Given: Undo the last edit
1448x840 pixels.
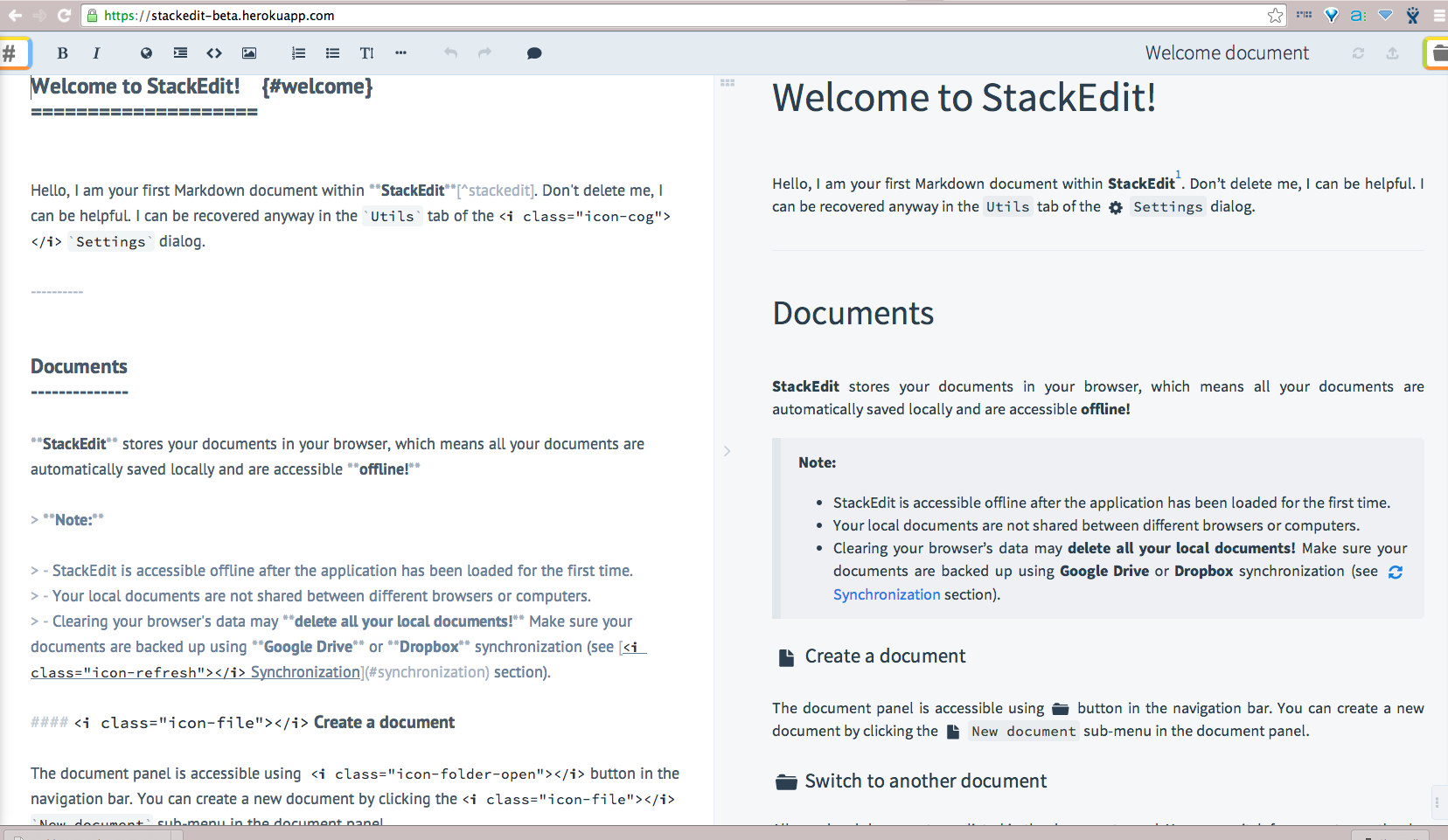Looking at the screenshot, I should point(450,53).
